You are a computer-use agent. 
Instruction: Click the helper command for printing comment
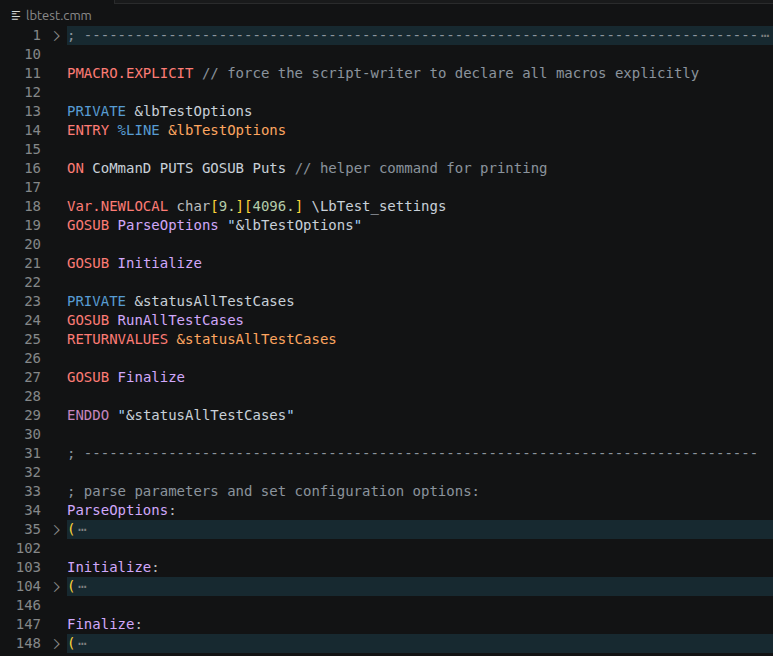tap(421, 169)
